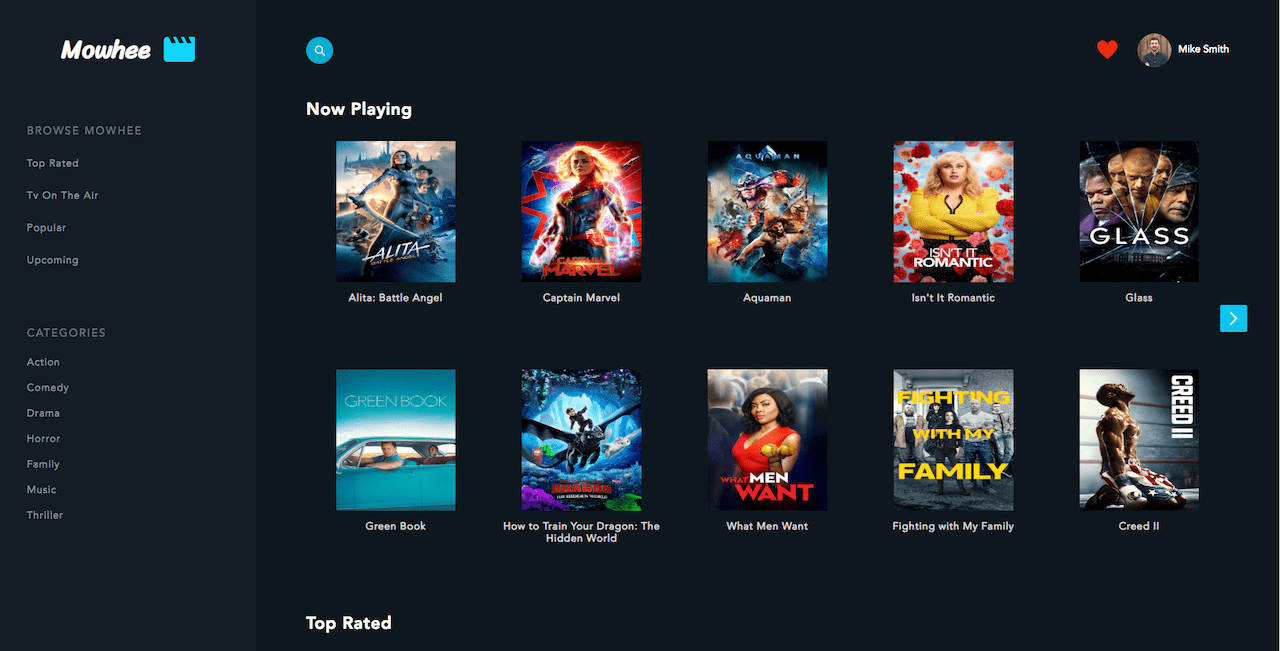Click 'How to Train Your Dragon: The Hidden World' title
This screenshot has width=1280, height=651.
[x=582, y=532]
